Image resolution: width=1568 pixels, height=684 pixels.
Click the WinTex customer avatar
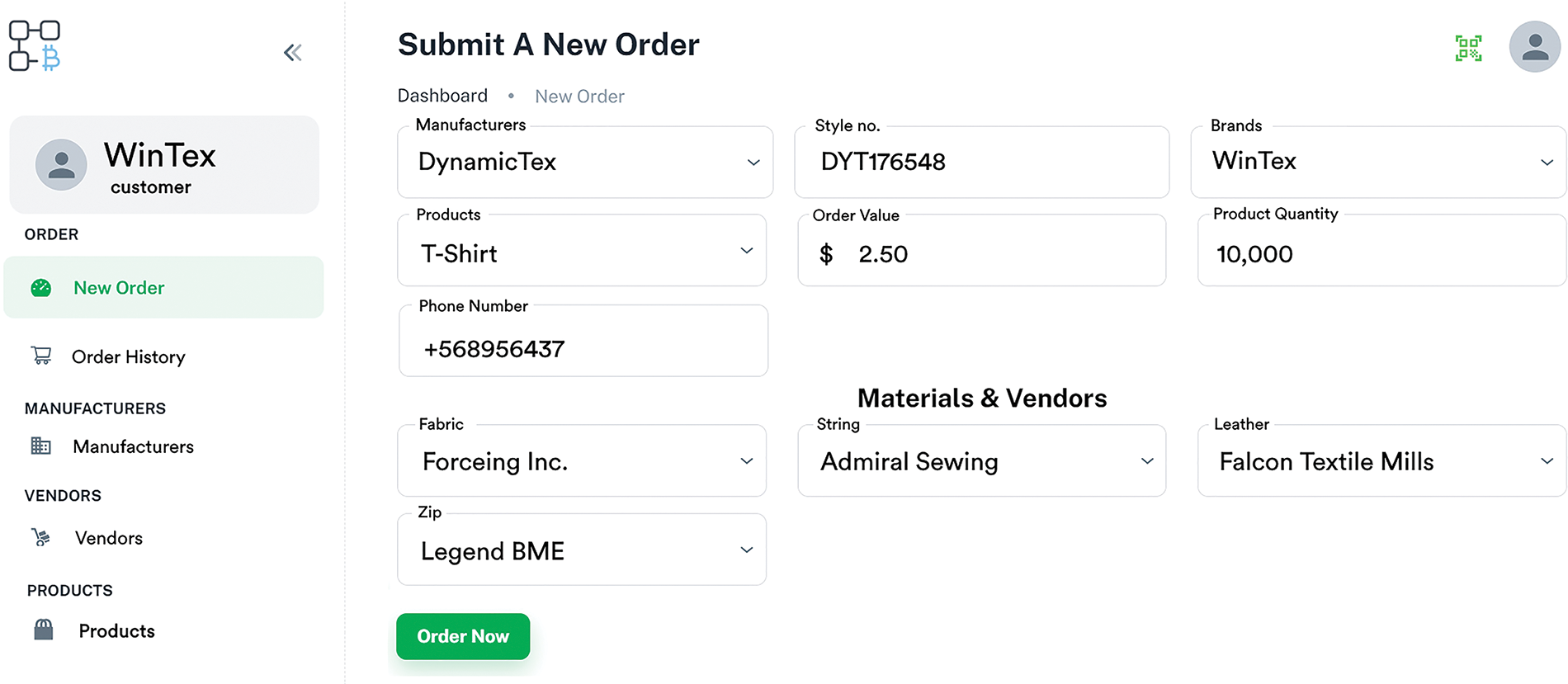pyautogui.click(x=61, y=164)
